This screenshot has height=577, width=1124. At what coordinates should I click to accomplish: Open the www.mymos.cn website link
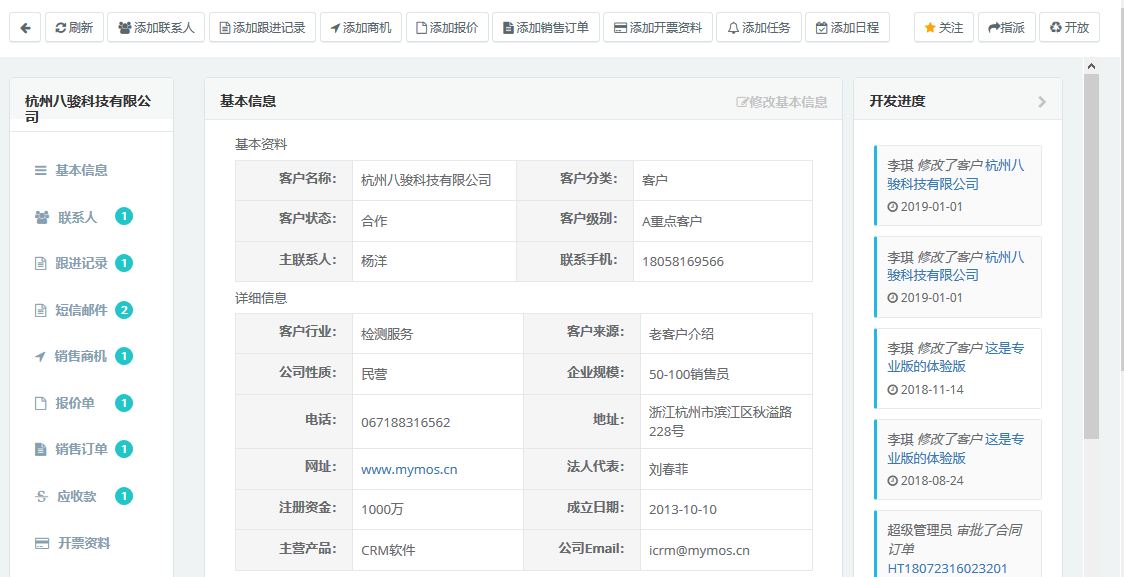click(x=409, y=469)
